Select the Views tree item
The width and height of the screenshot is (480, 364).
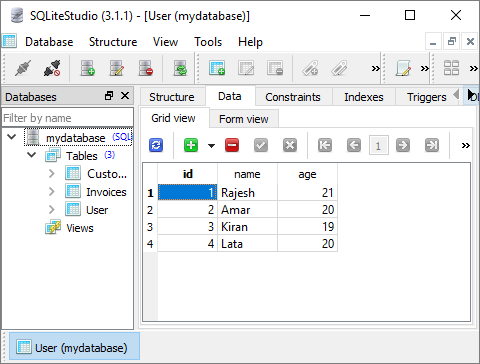pos(80,228)
